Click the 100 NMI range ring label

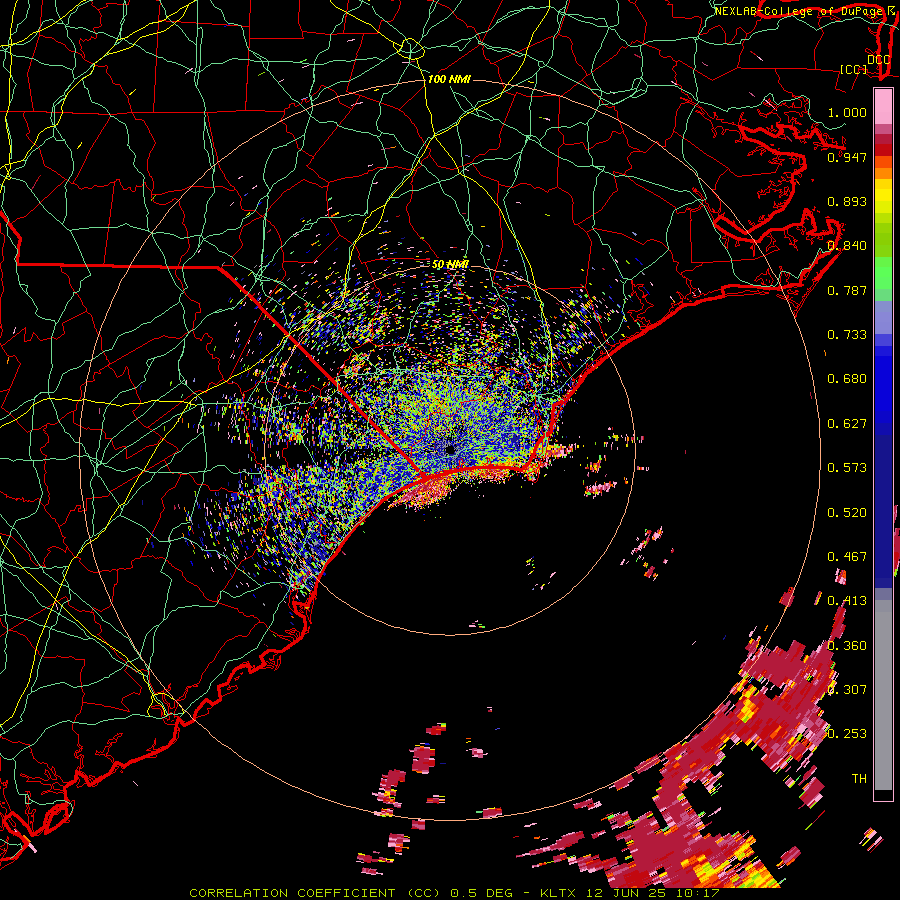point(449,79)
